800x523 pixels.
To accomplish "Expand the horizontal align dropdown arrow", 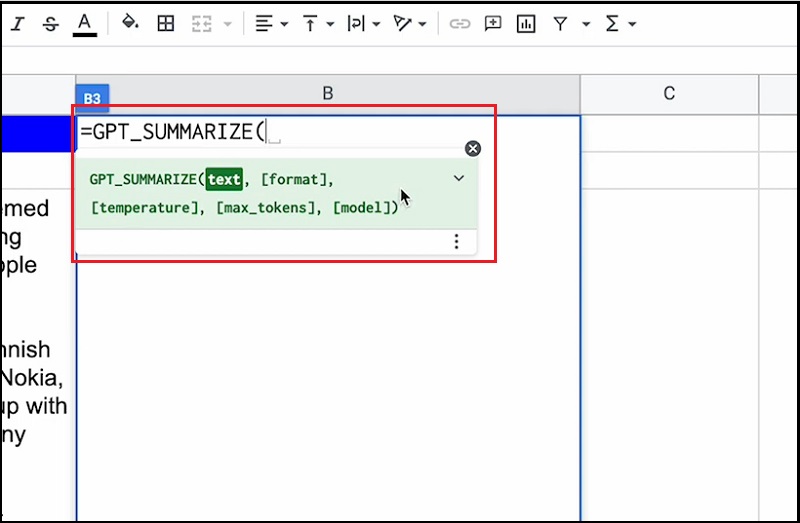I will 284,24.
